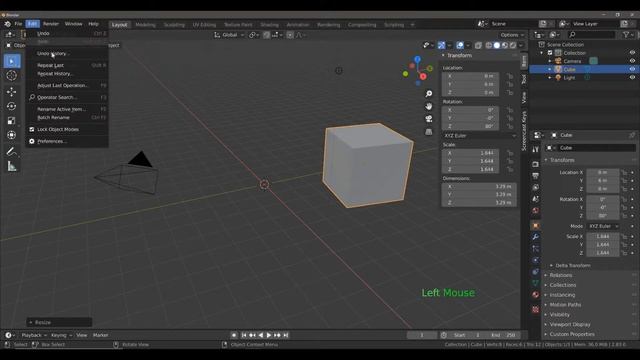Hide the Collection with its eye icon

632,53
